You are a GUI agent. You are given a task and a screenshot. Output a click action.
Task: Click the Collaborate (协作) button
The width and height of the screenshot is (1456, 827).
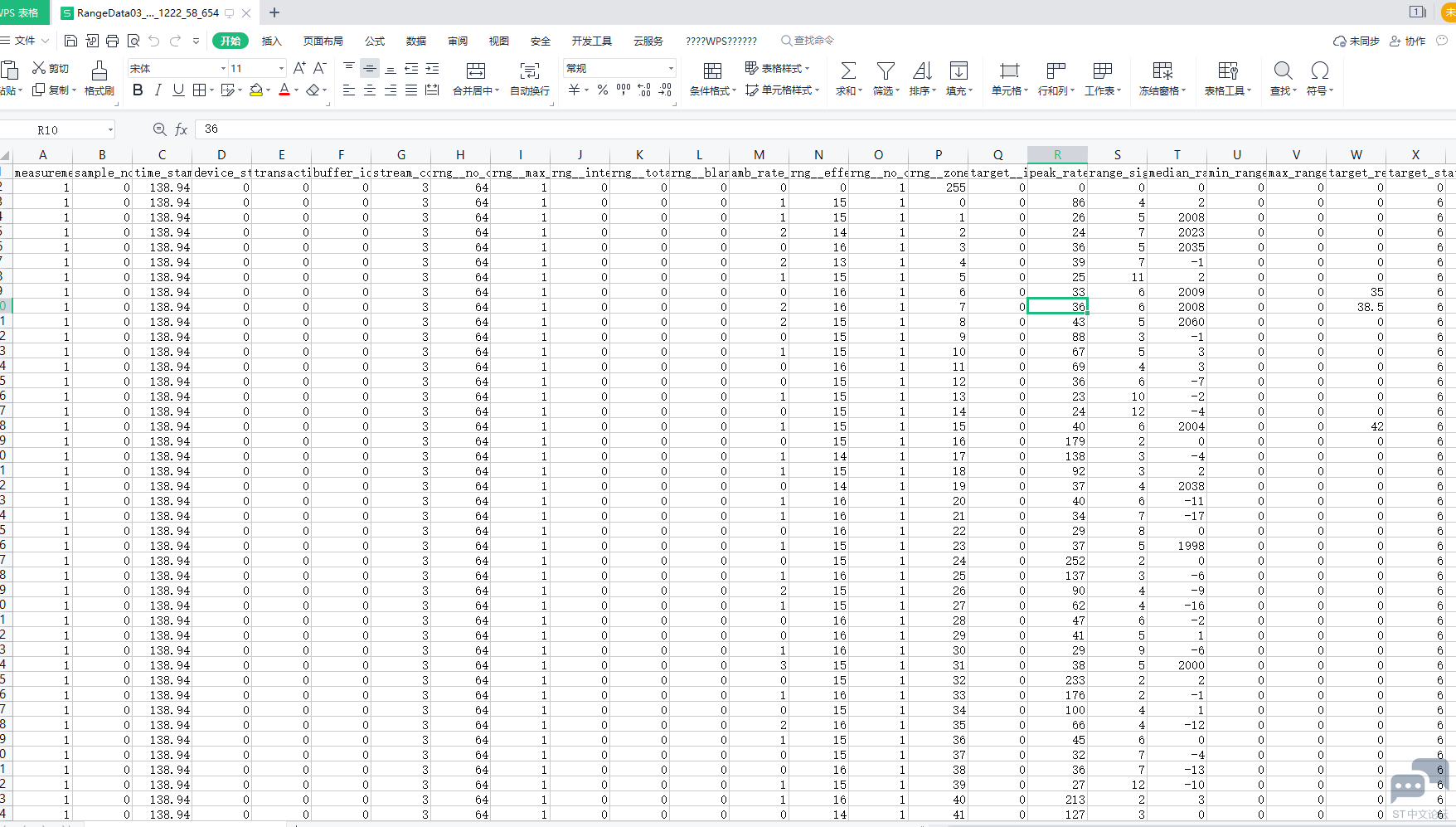1407,41
